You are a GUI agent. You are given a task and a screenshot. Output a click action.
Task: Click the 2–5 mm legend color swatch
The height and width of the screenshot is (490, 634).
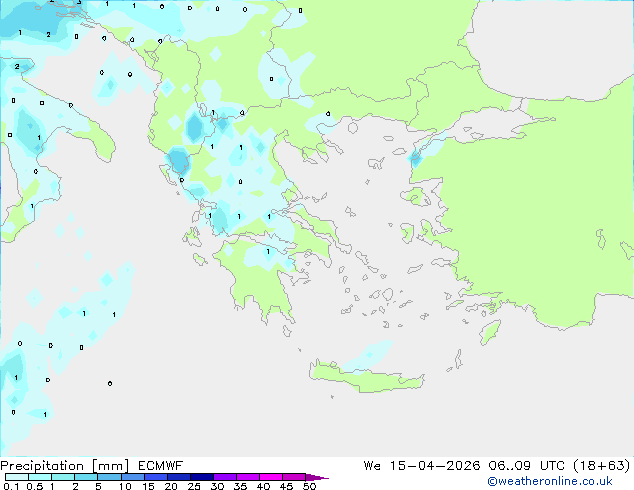pos(86,477)
